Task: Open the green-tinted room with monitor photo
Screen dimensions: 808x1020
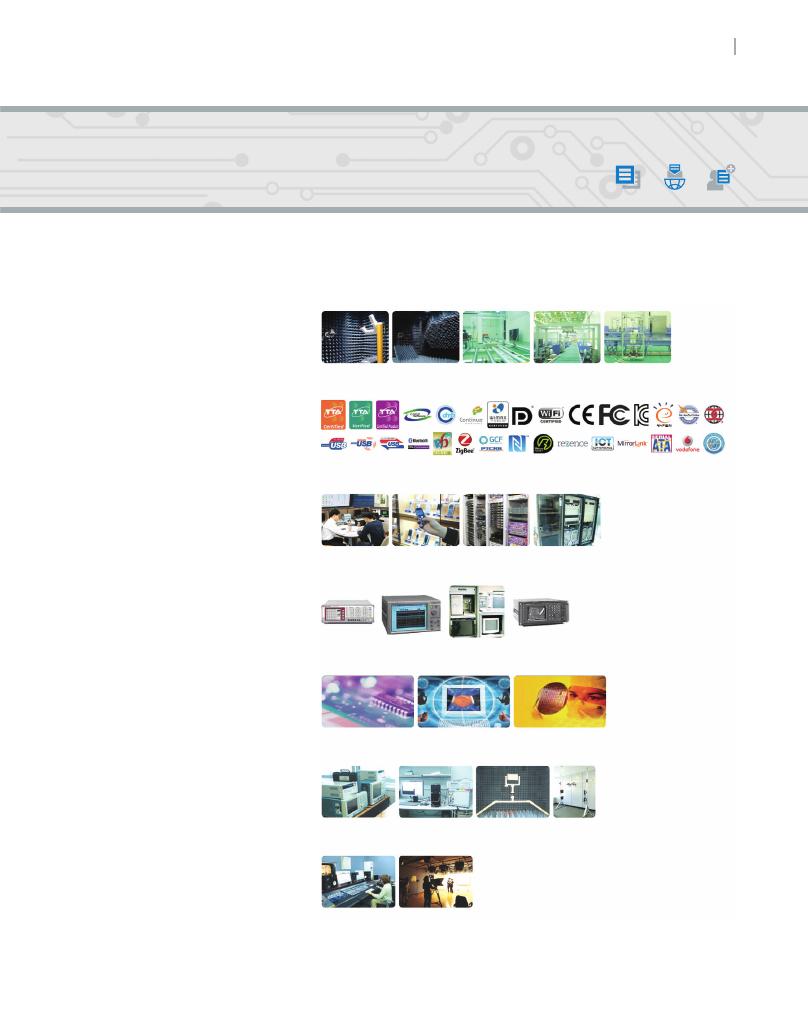Action: coord(496,337)
